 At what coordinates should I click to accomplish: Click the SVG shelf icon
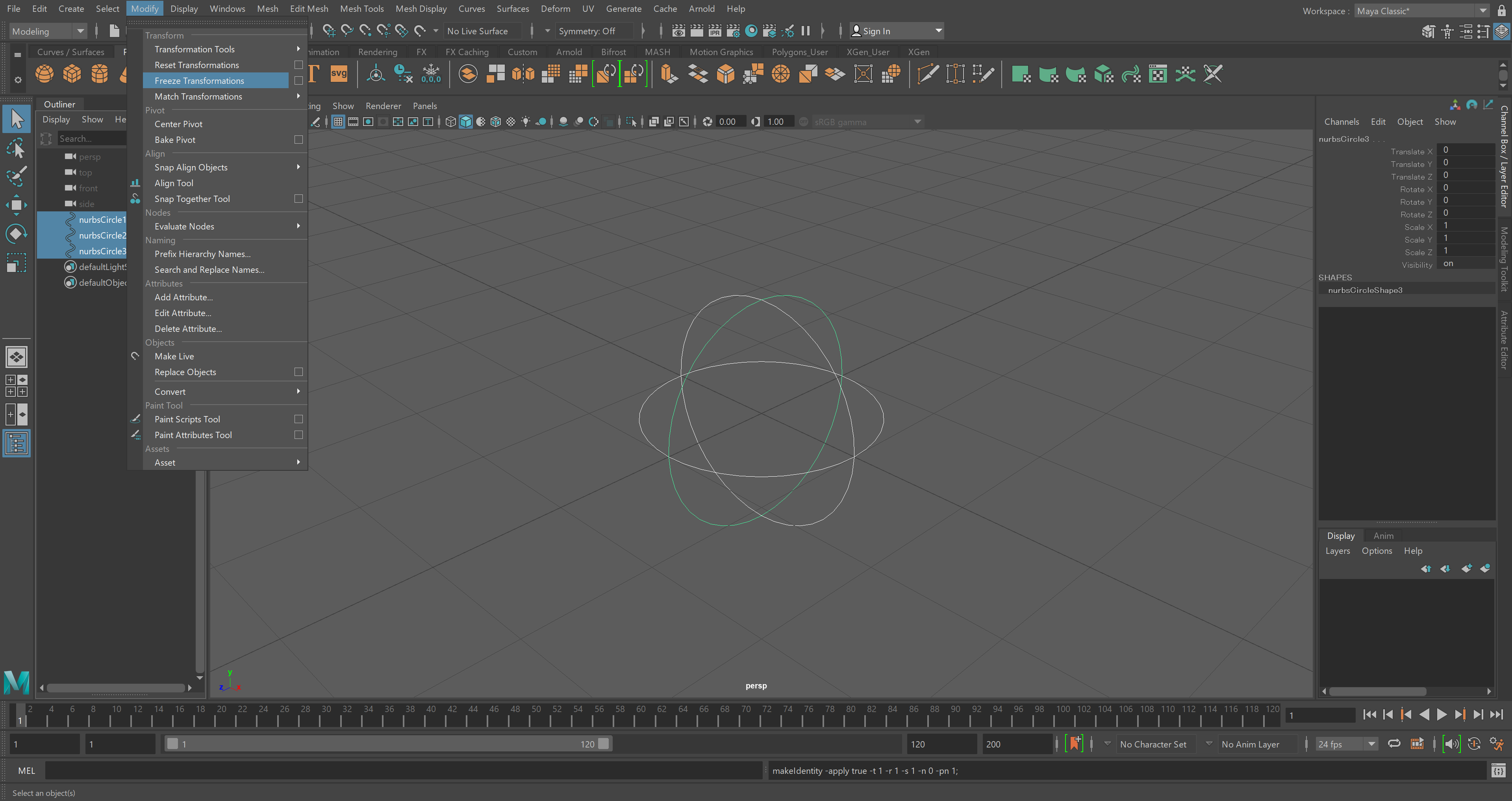pyautogui.click(x=339, y=74)
